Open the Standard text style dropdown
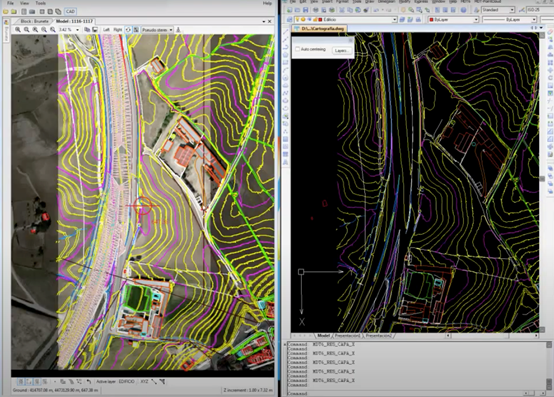This screenshot has width=554, height=397. (498, 10)
